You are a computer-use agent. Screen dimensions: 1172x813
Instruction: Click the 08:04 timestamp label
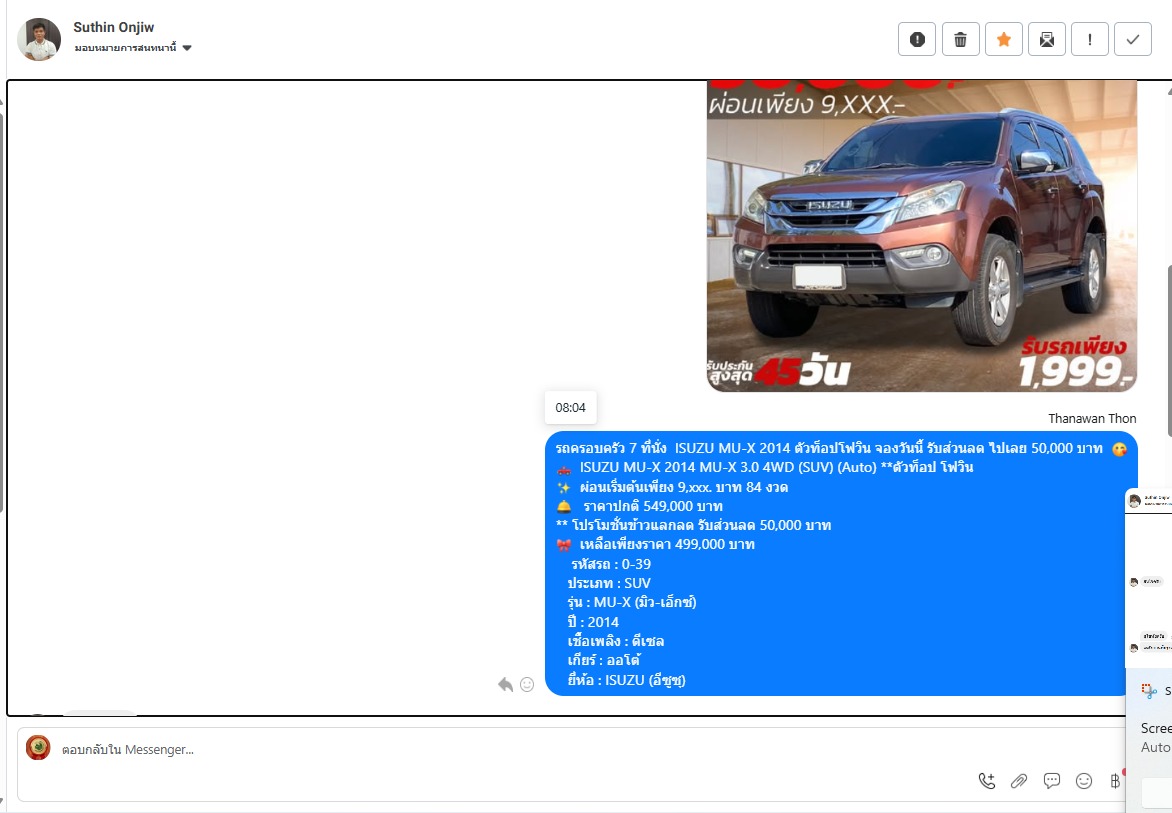[x=570, y=408]
